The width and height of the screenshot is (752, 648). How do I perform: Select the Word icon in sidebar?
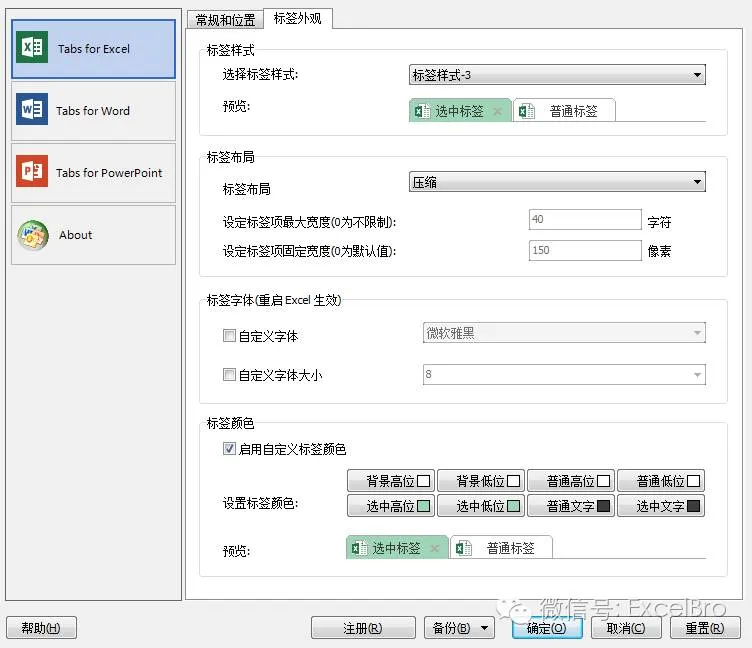click(x=32, y=109)
